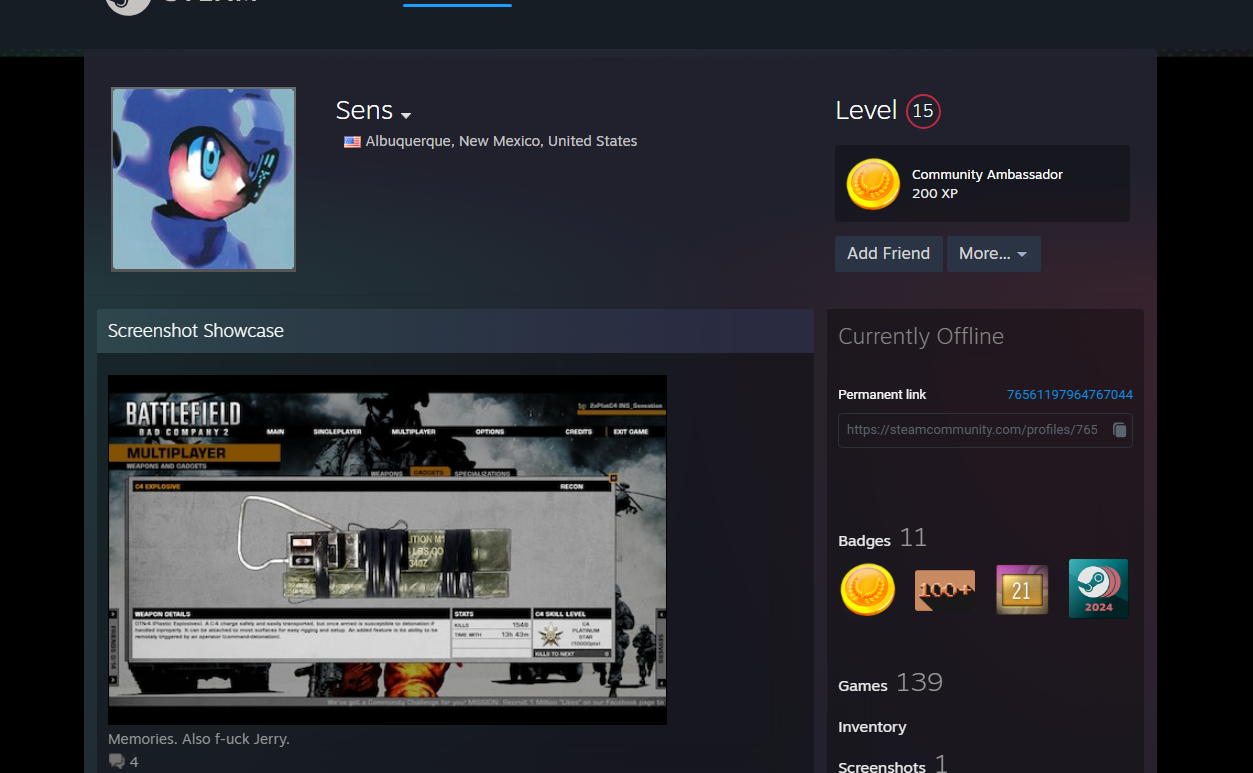Open the Inventory link
Image resolution: width=1253 pixels, height=773 pixels.
point(872,727)
